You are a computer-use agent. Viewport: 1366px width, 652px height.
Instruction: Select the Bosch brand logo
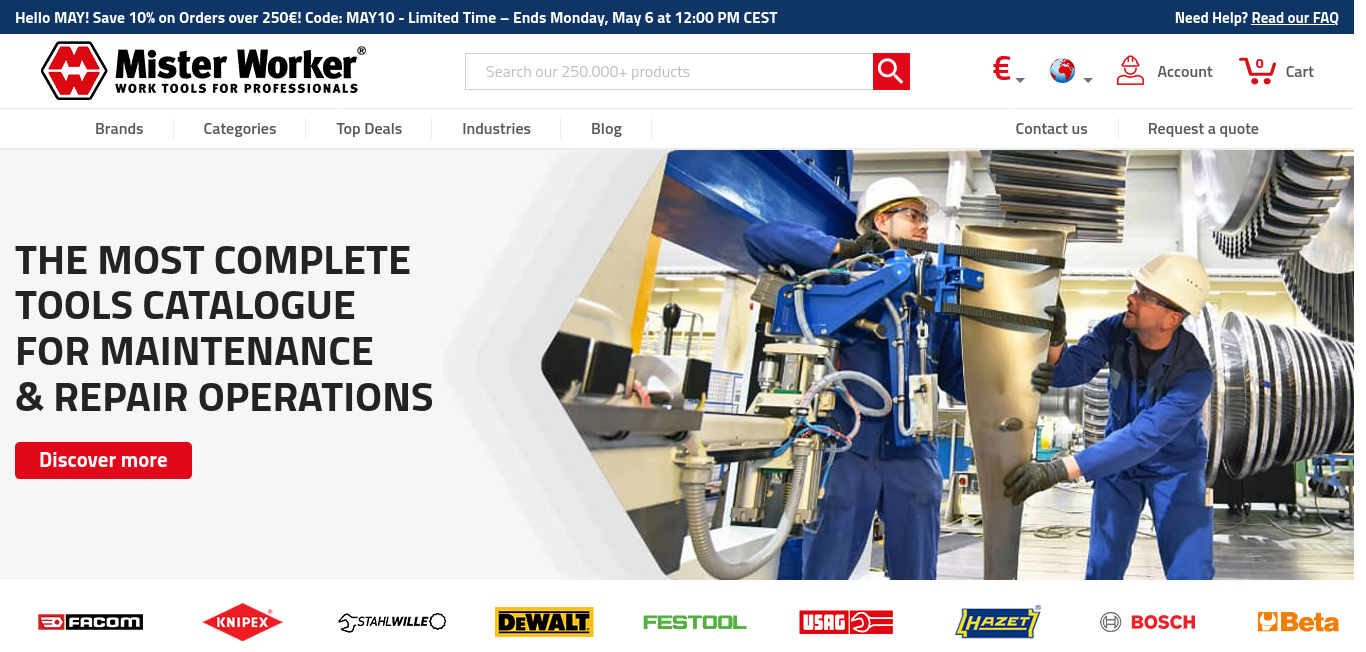(1148, 622)
